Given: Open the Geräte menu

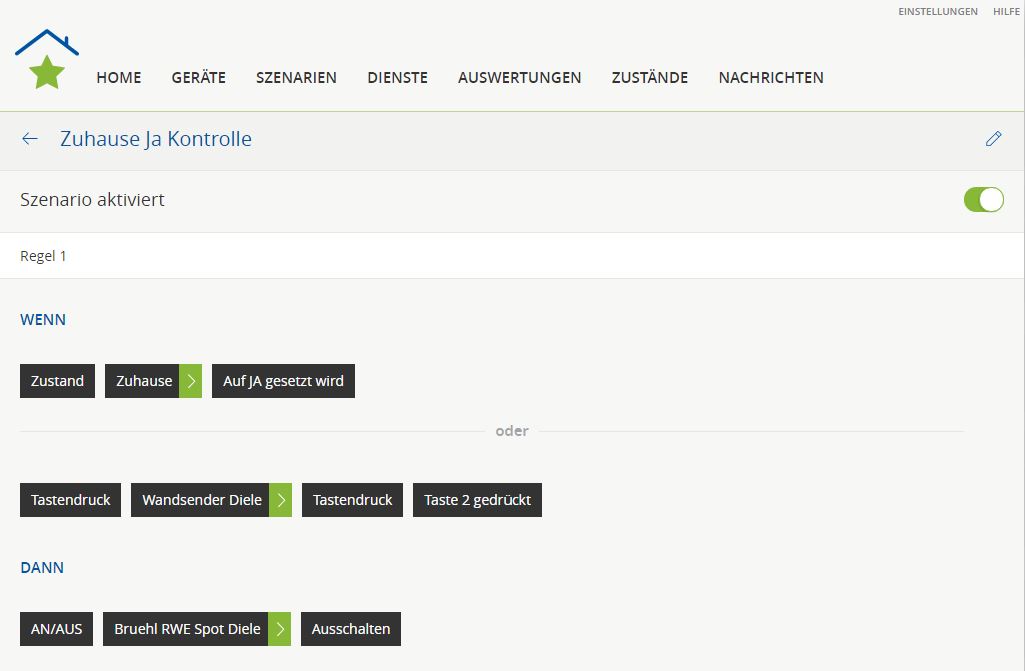Looking at the screenshot, I should pos(198,78).
